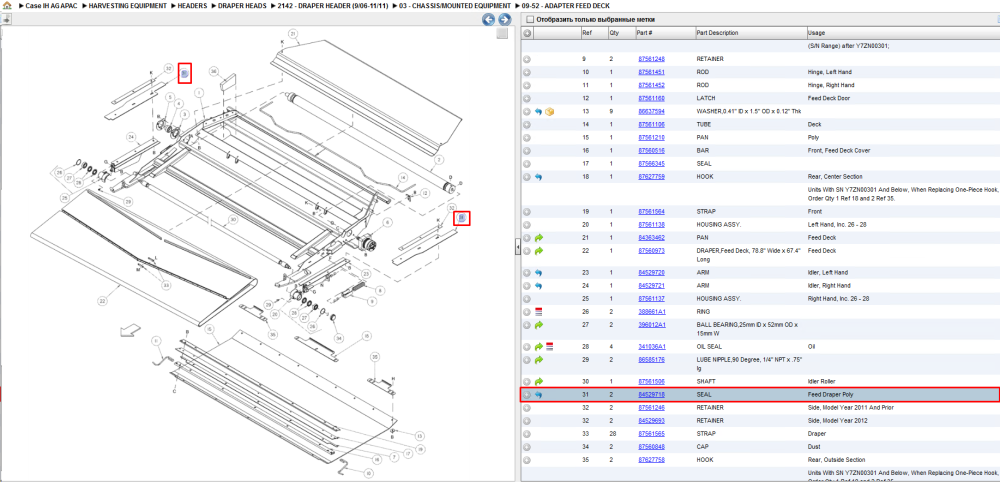
Task: Select the 'Hinge, Left Hand' usage text
Action: 830,72
